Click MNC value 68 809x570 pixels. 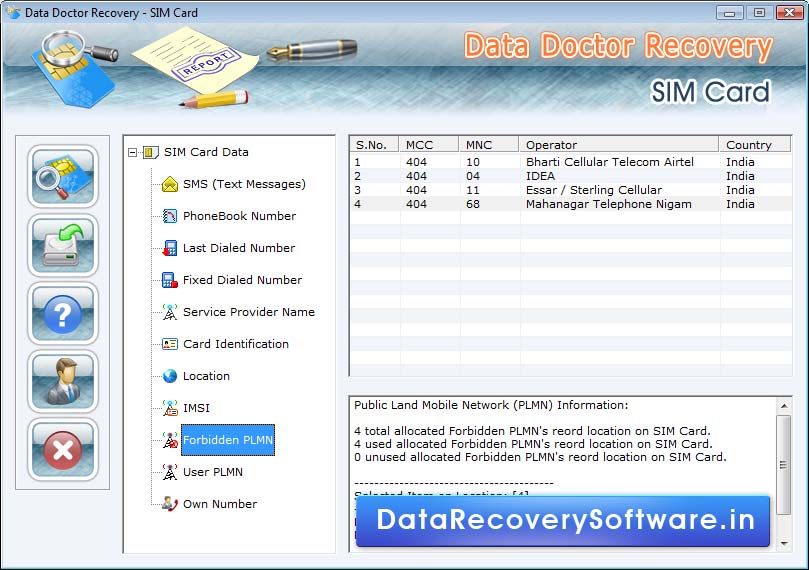473,204
